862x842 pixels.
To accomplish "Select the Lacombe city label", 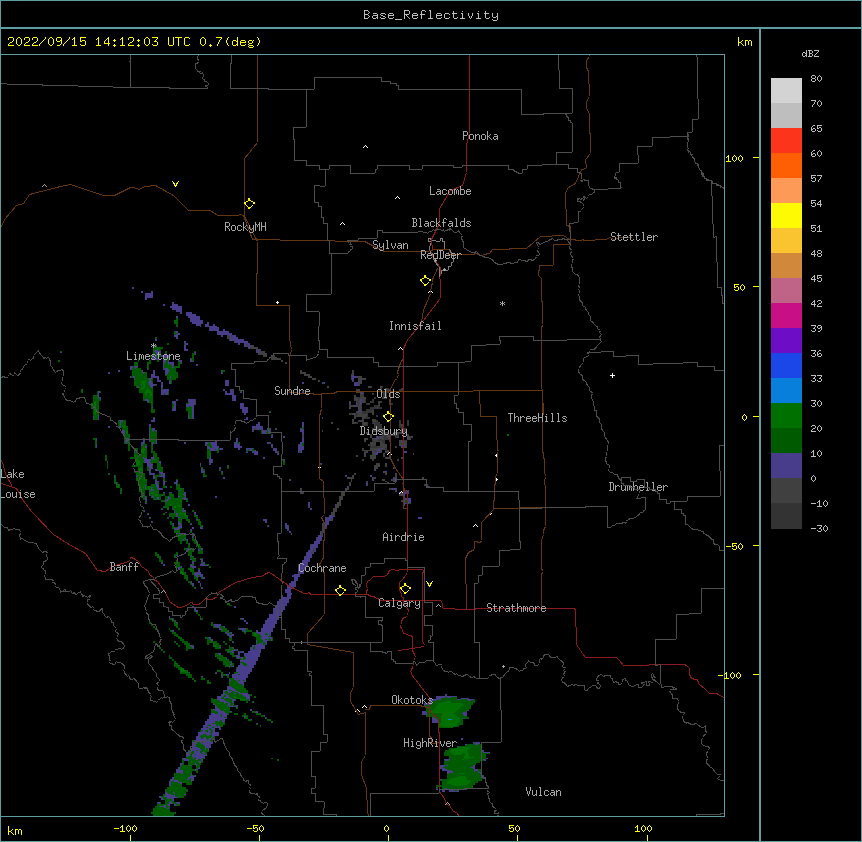I will pyautogui.click(x=450, y=191).
